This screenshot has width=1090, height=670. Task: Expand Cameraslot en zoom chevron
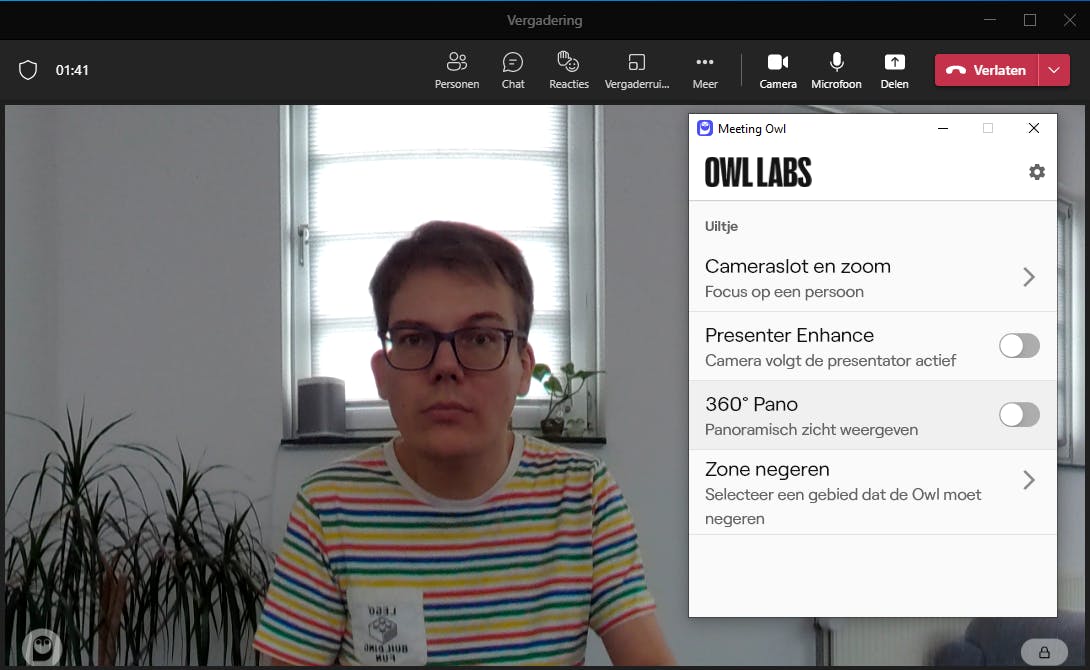(x=1028, y=277)
